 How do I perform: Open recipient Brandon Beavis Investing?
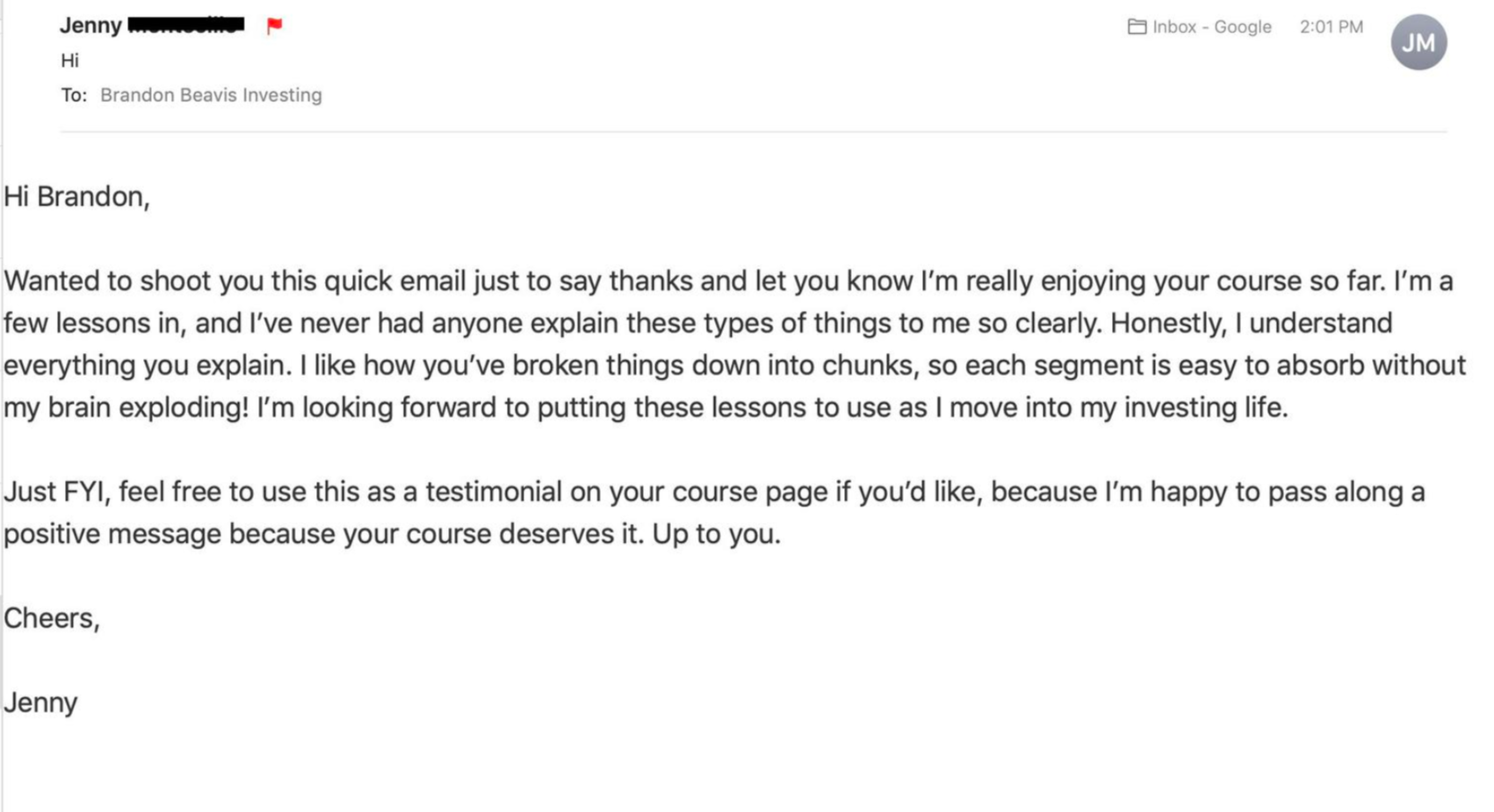[x=211, y=95]
